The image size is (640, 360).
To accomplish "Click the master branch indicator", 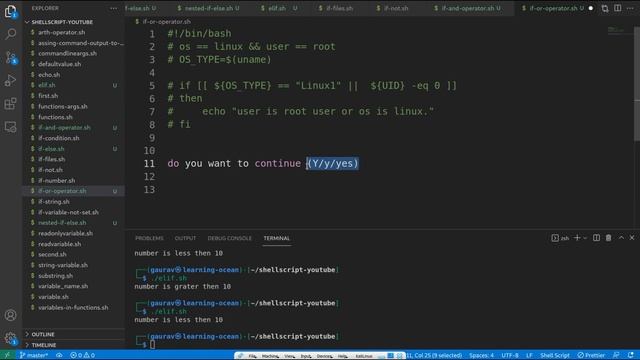I will click(x=33, y=355).
